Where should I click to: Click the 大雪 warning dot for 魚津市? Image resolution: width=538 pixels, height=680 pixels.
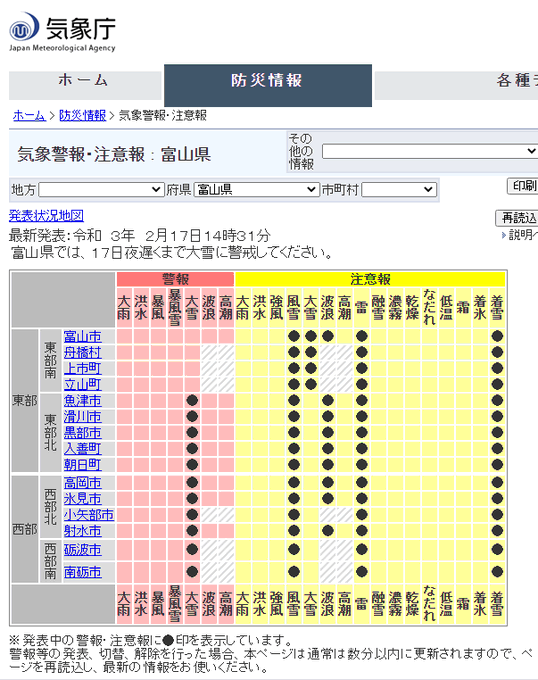(192, 401)
